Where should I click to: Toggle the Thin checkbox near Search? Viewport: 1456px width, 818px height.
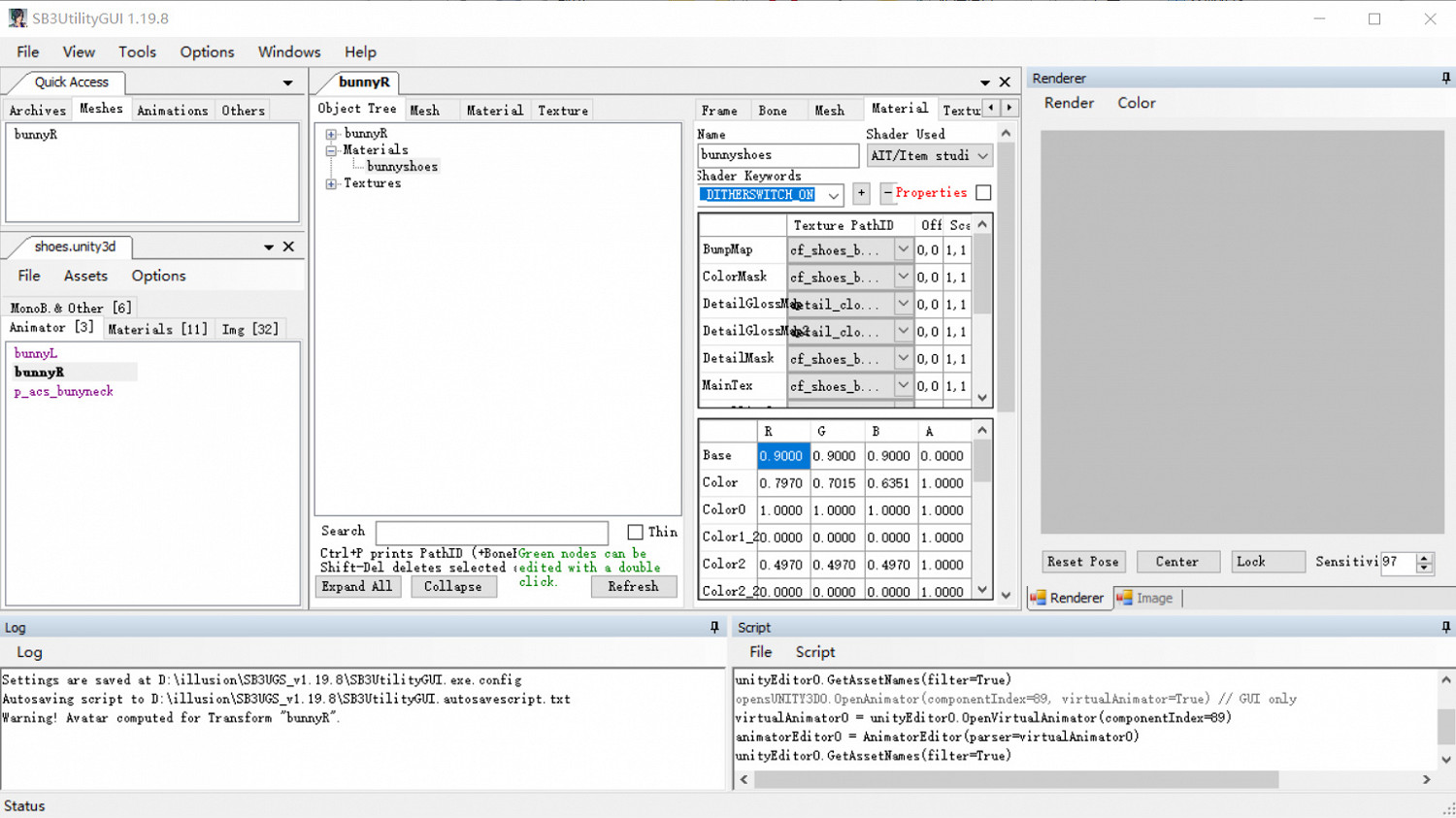635,532
